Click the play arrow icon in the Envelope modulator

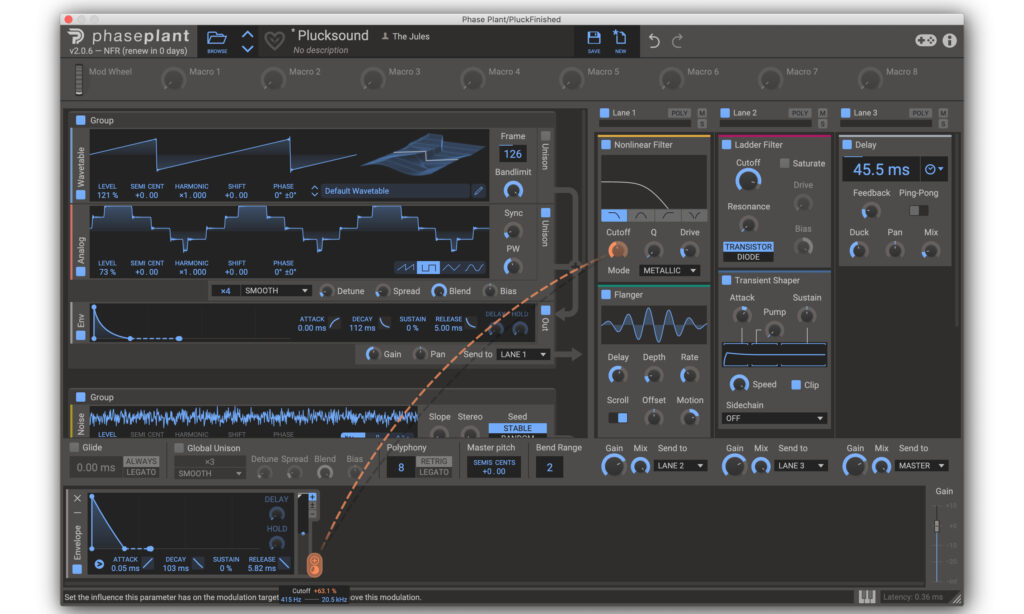[99, 564]
